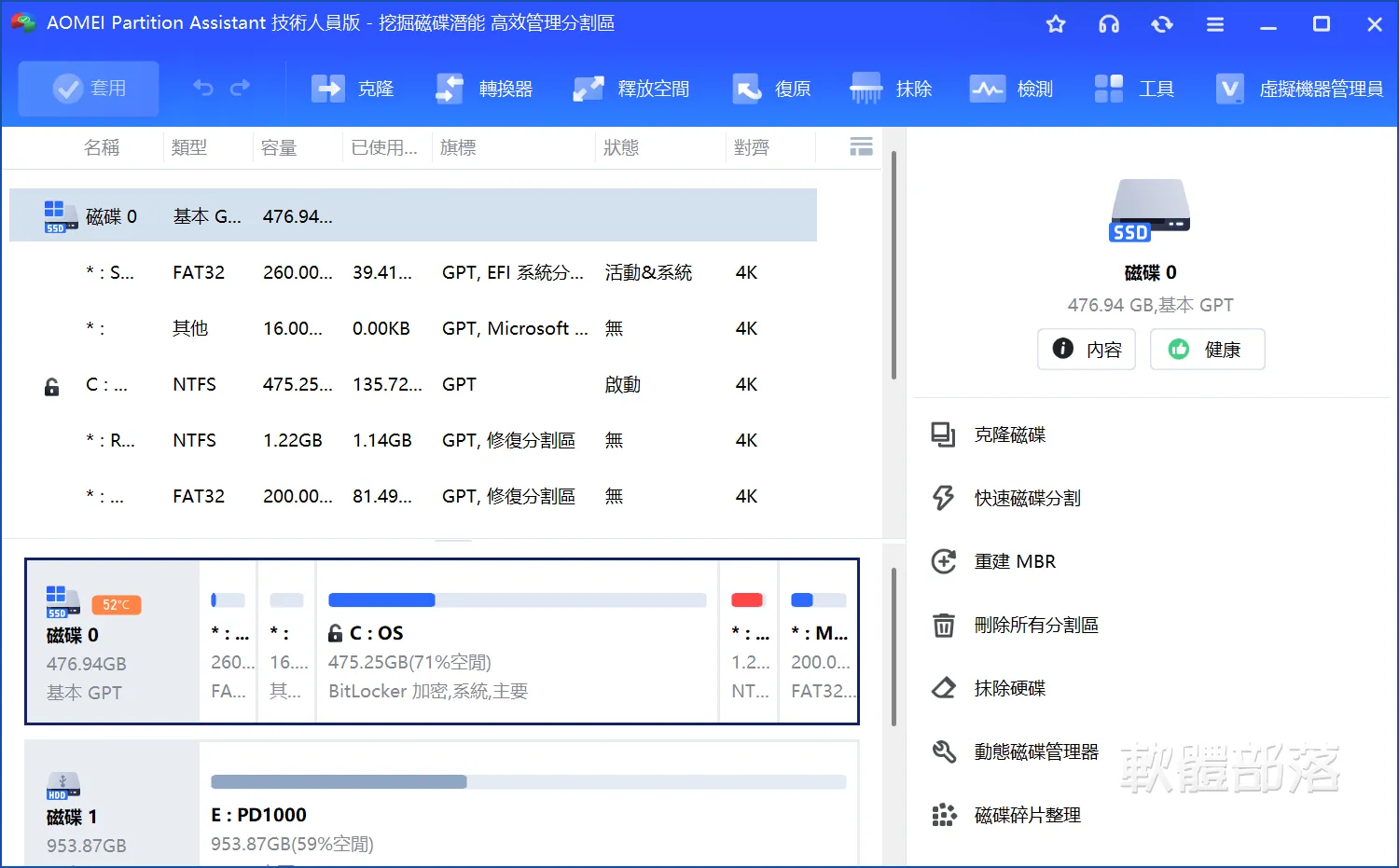1399x868 pixels.
Task: Open the 動態磁碟管理器 dynamic disk manager
Action: tap(1036, 751)
